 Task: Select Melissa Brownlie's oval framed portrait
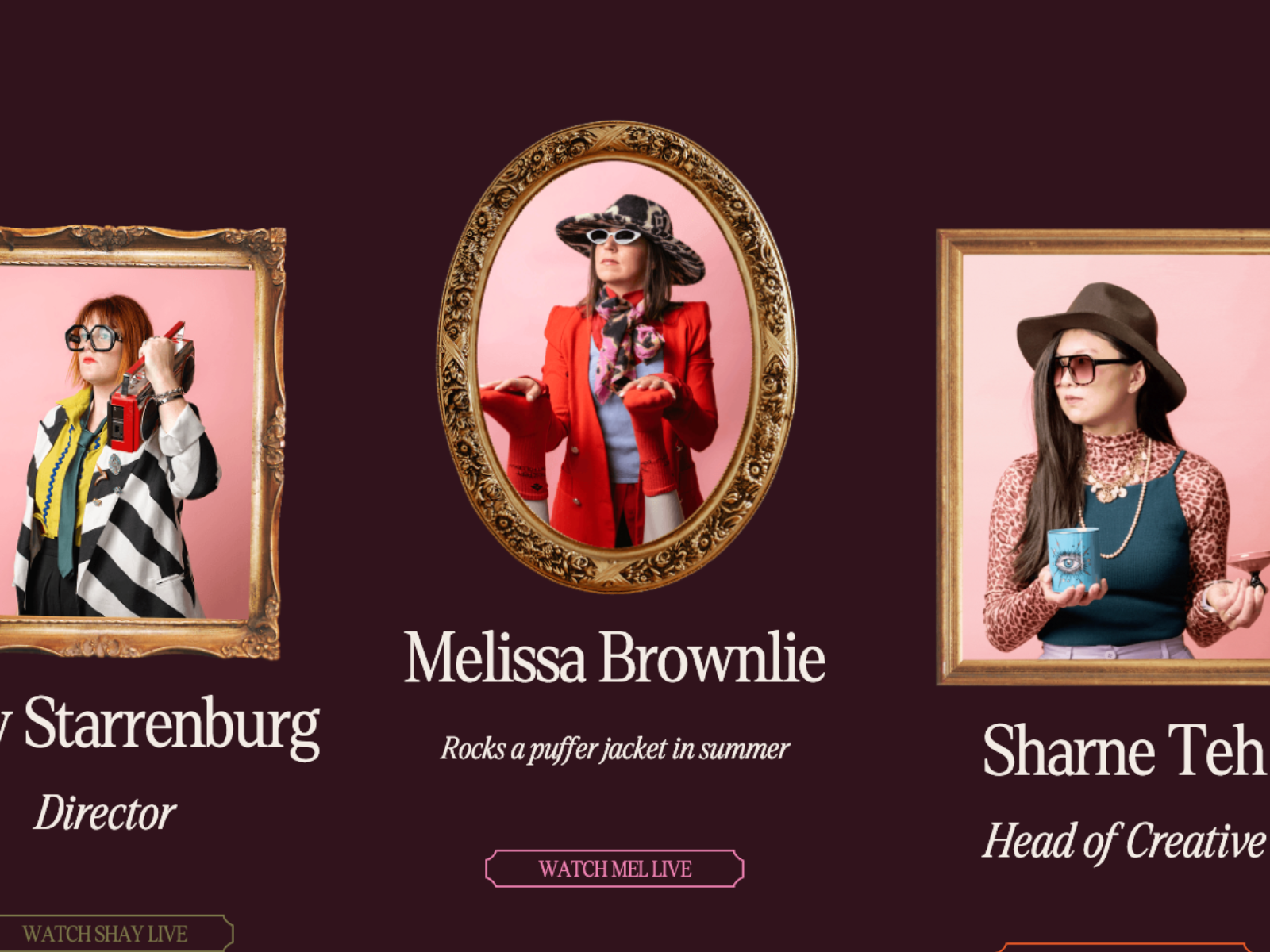pyautogui.click(x=616, y=355)
